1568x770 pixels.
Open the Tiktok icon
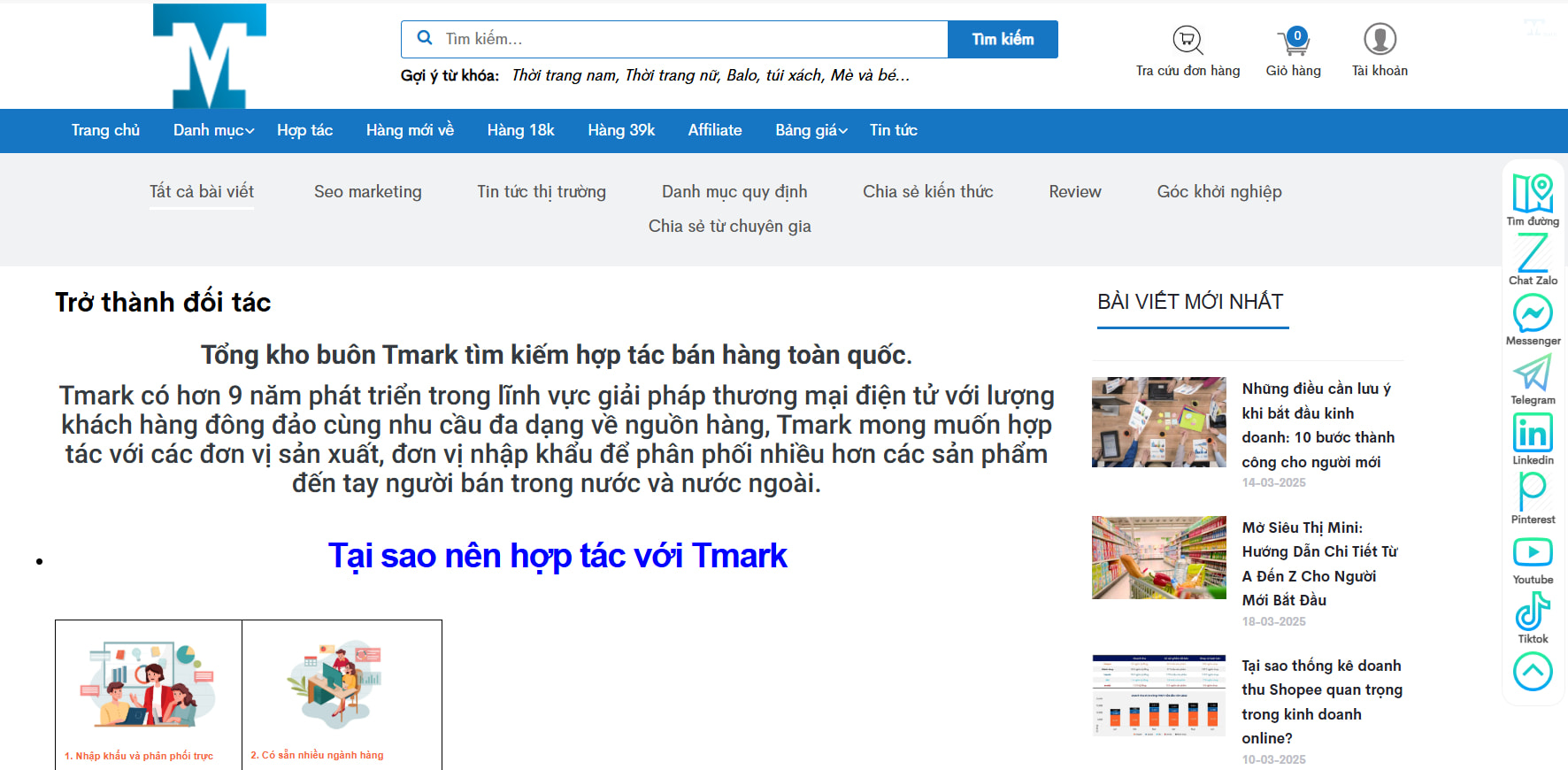[1533, 611]
